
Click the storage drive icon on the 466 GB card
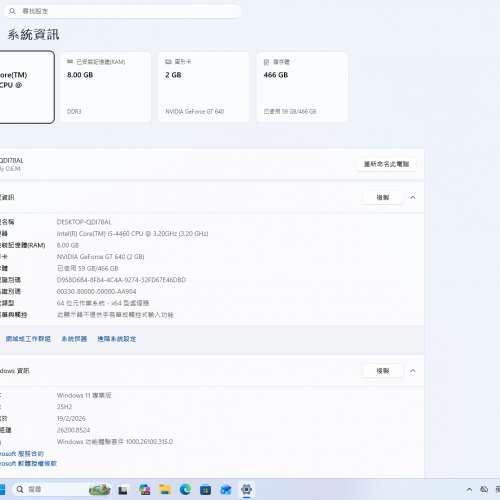266,62
